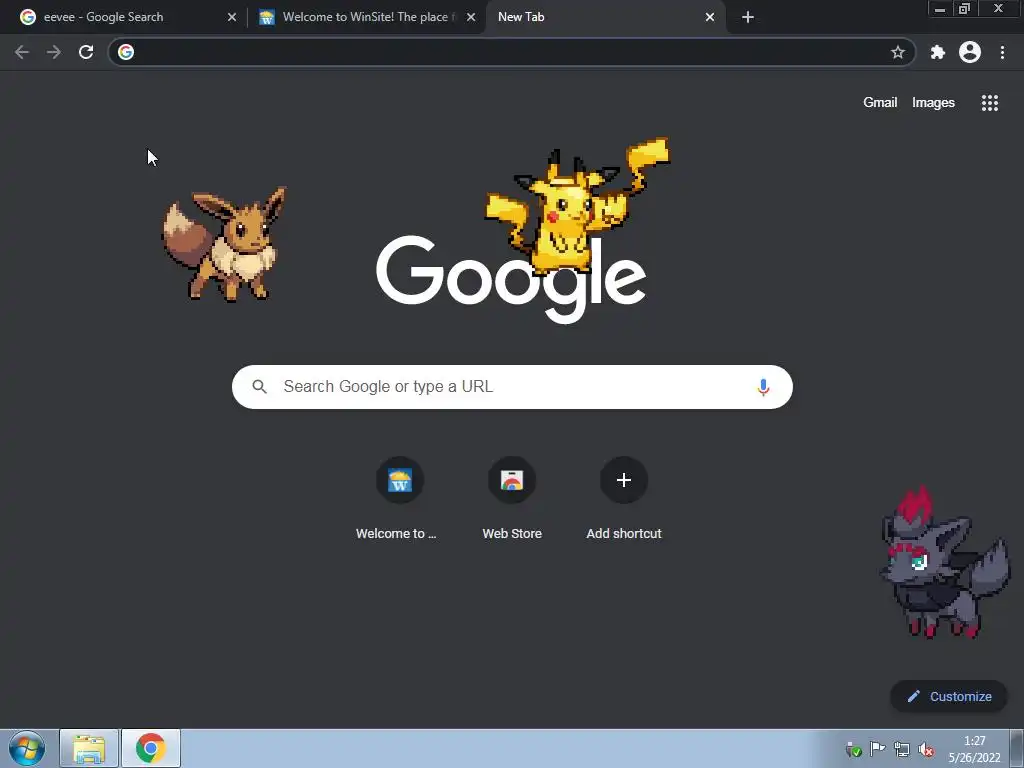Open the Customize button
Image resolution: width=1024 pixels, height=768 pixels.
click(949, 697)
